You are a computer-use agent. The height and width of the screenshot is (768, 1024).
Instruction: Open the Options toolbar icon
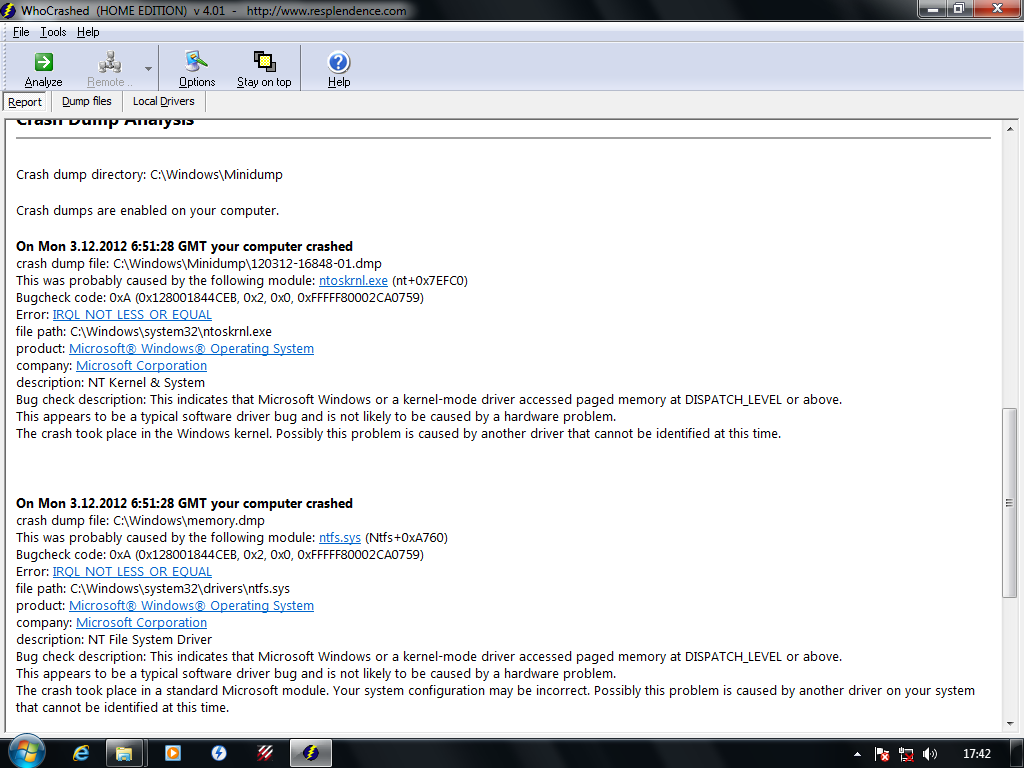pos(197,69)
